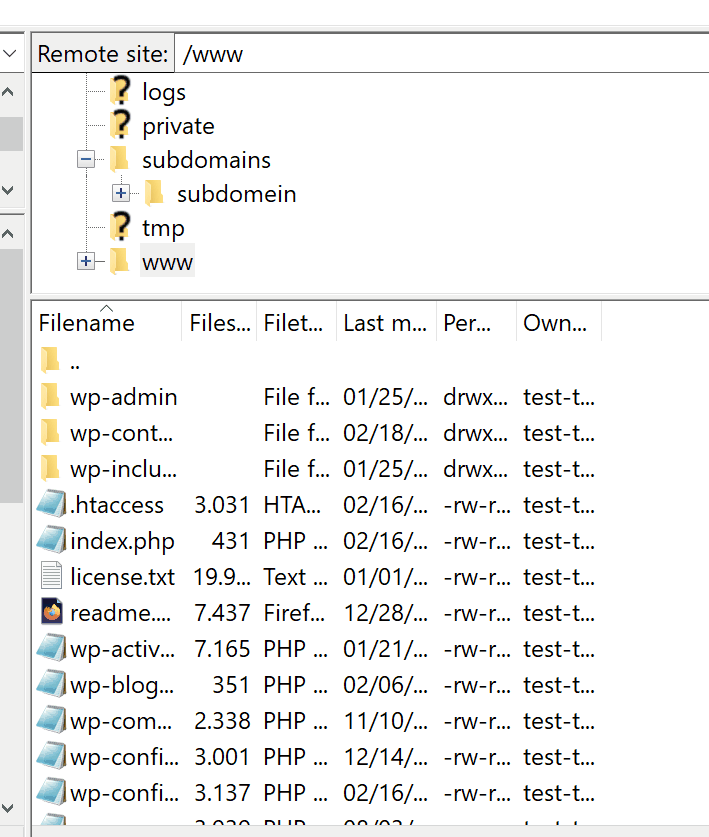This screenshot has height=837, width=709.
Task: Click the wp-com... PHP file icon
Action: (x=51, y=720)
